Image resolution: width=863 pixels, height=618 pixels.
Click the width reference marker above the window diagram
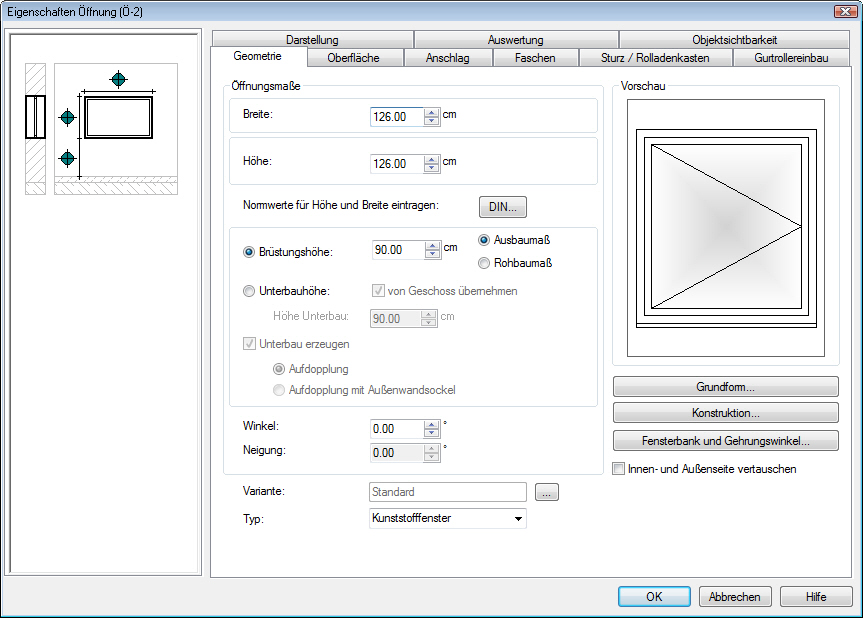coord(118,79)
